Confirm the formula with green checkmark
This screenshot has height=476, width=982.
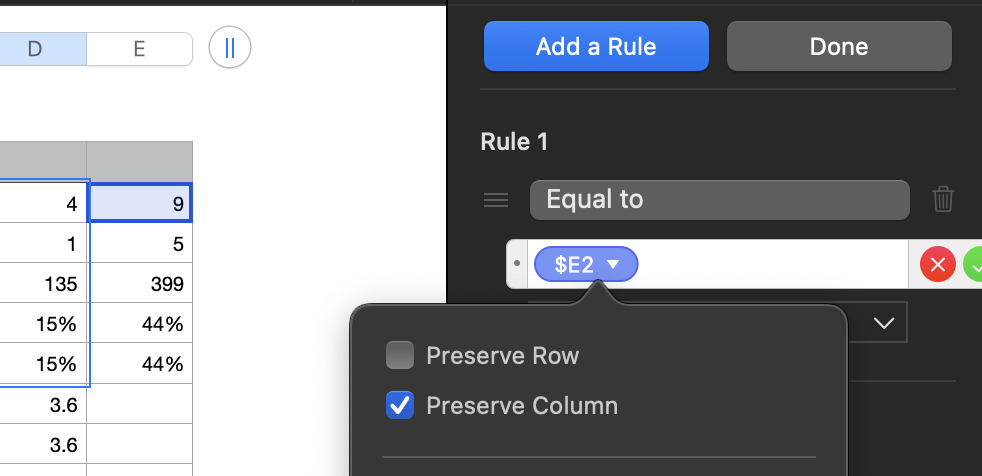point(973,265)
